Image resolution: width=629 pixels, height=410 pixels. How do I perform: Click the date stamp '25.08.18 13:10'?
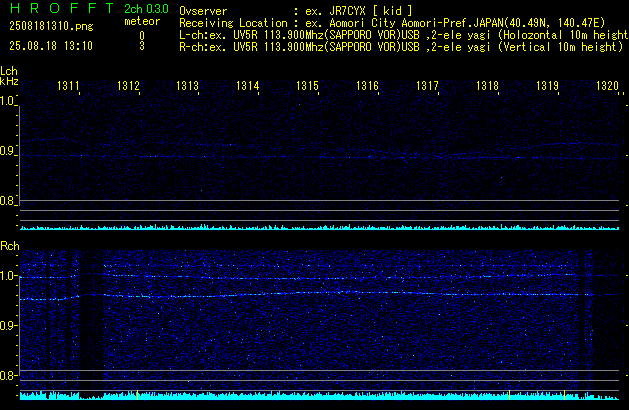pyautogui.click(x=51, y=46)
